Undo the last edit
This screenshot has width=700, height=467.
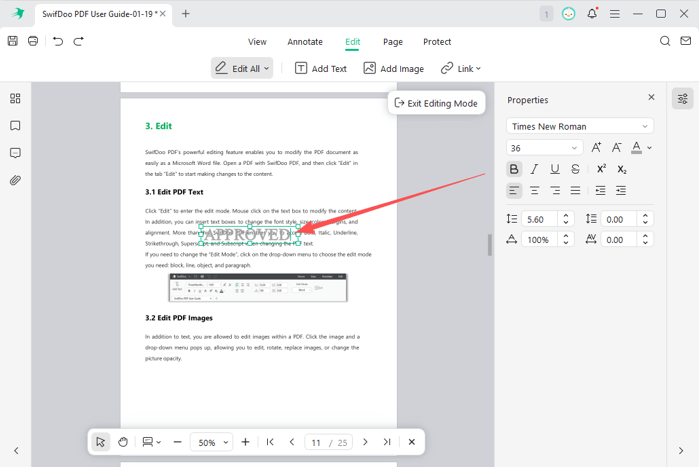[58, 42]
